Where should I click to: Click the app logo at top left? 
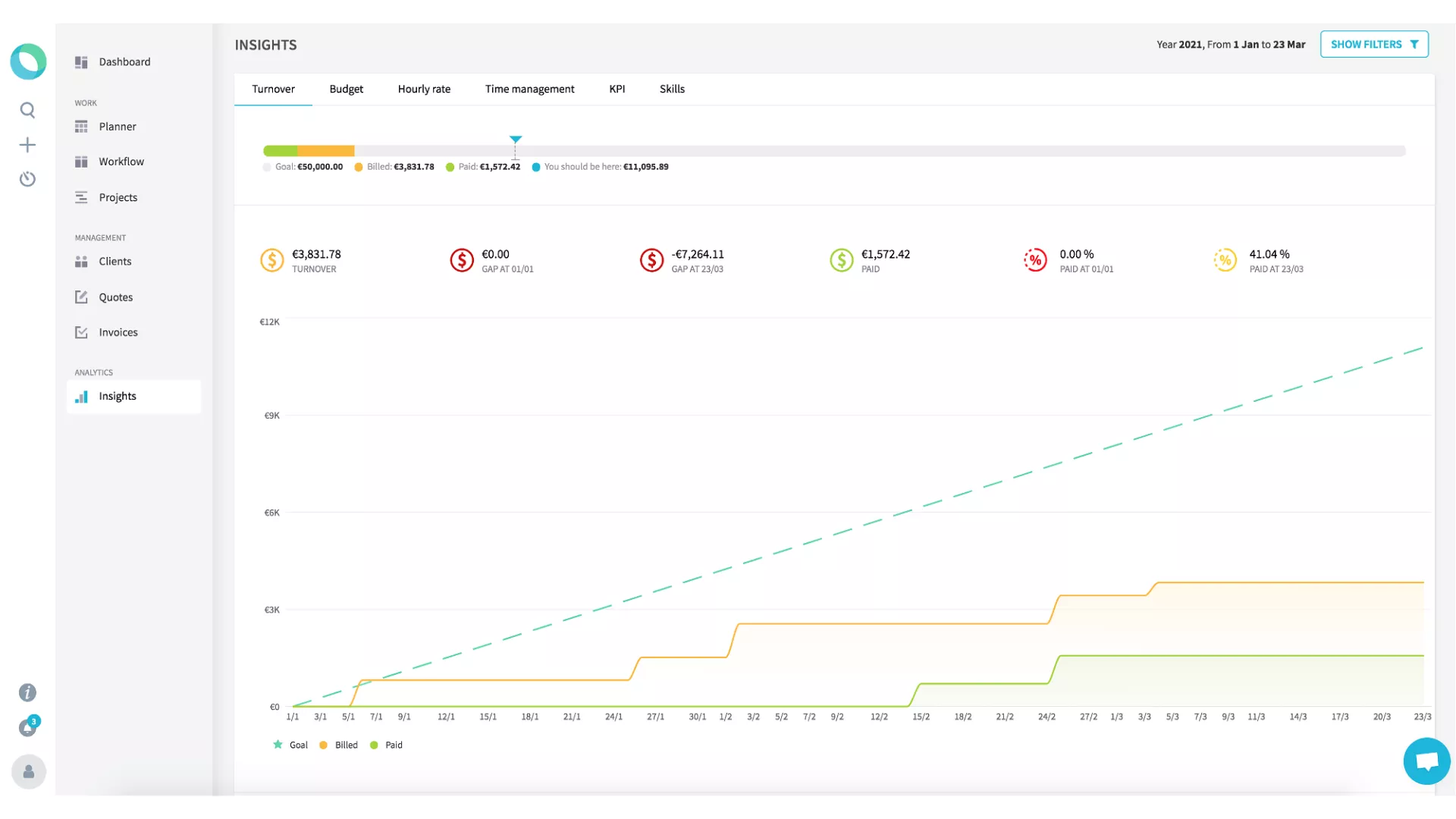[28, 61]
